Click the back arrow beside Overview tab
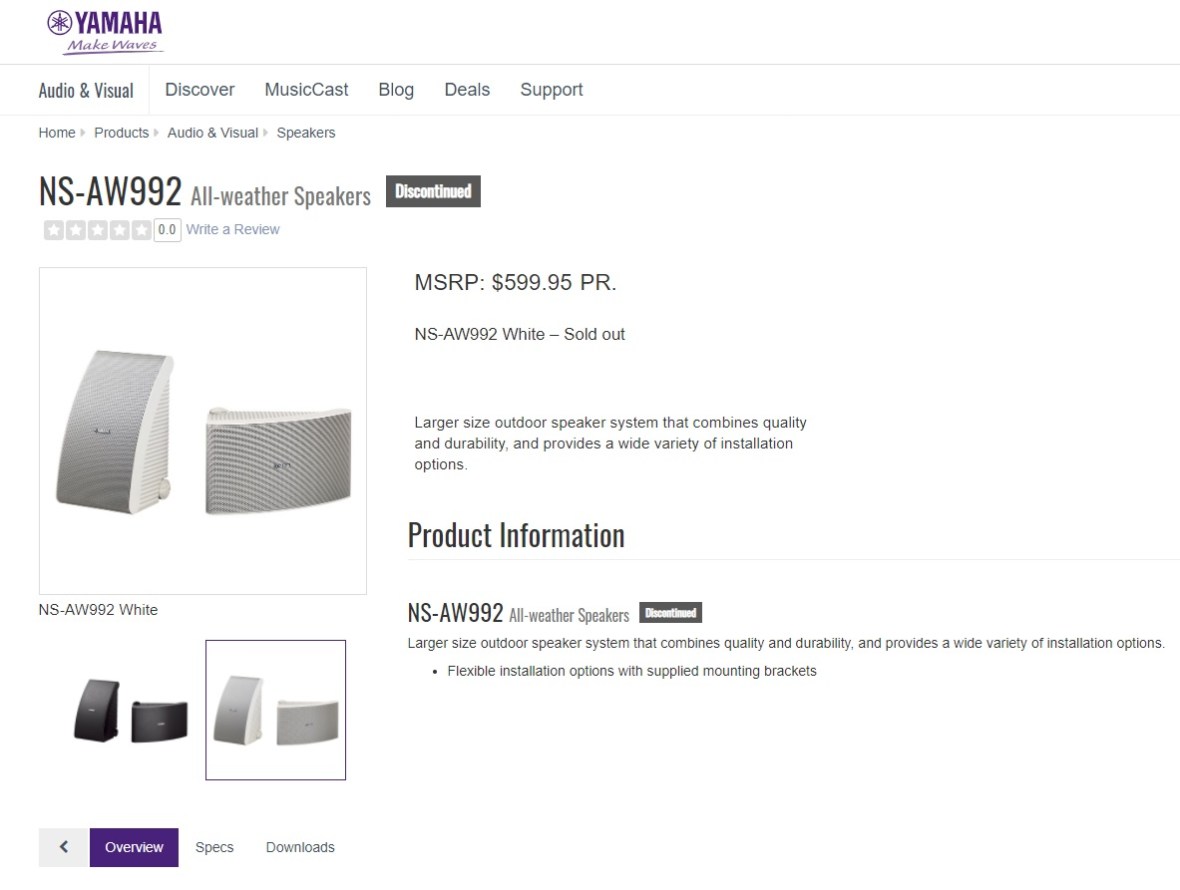 [x=64, y=847]
